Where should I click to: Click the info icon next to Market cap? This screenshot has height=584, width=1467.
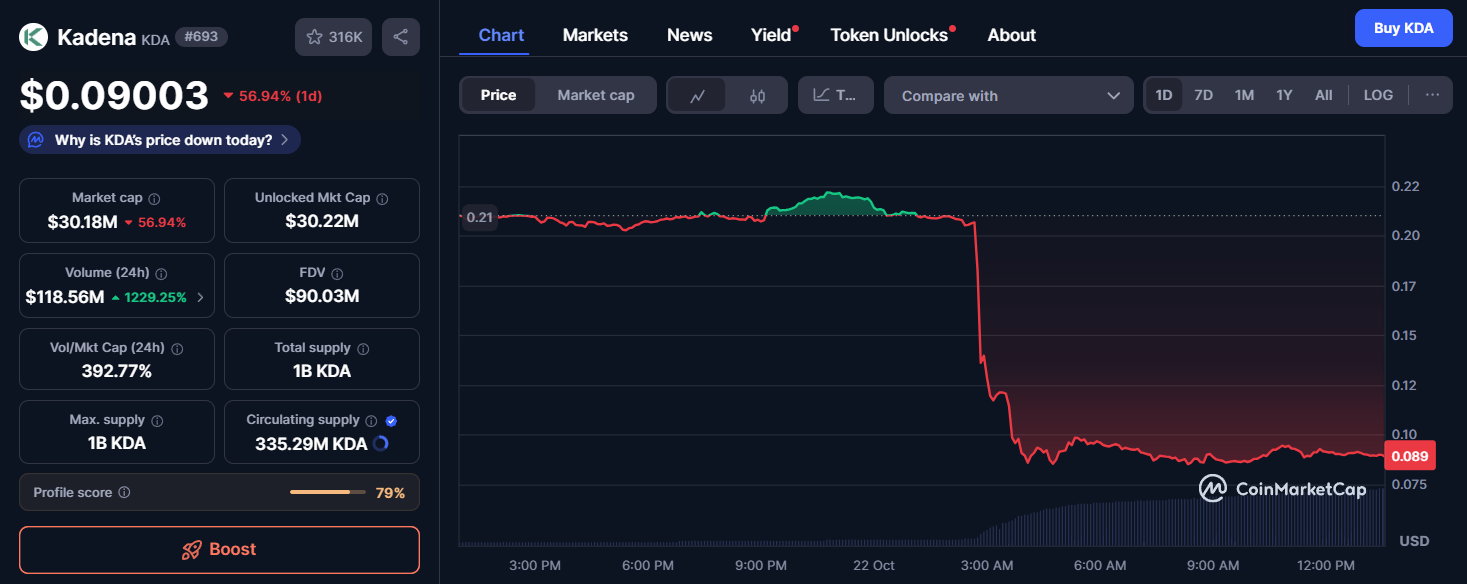click(154, 199)
